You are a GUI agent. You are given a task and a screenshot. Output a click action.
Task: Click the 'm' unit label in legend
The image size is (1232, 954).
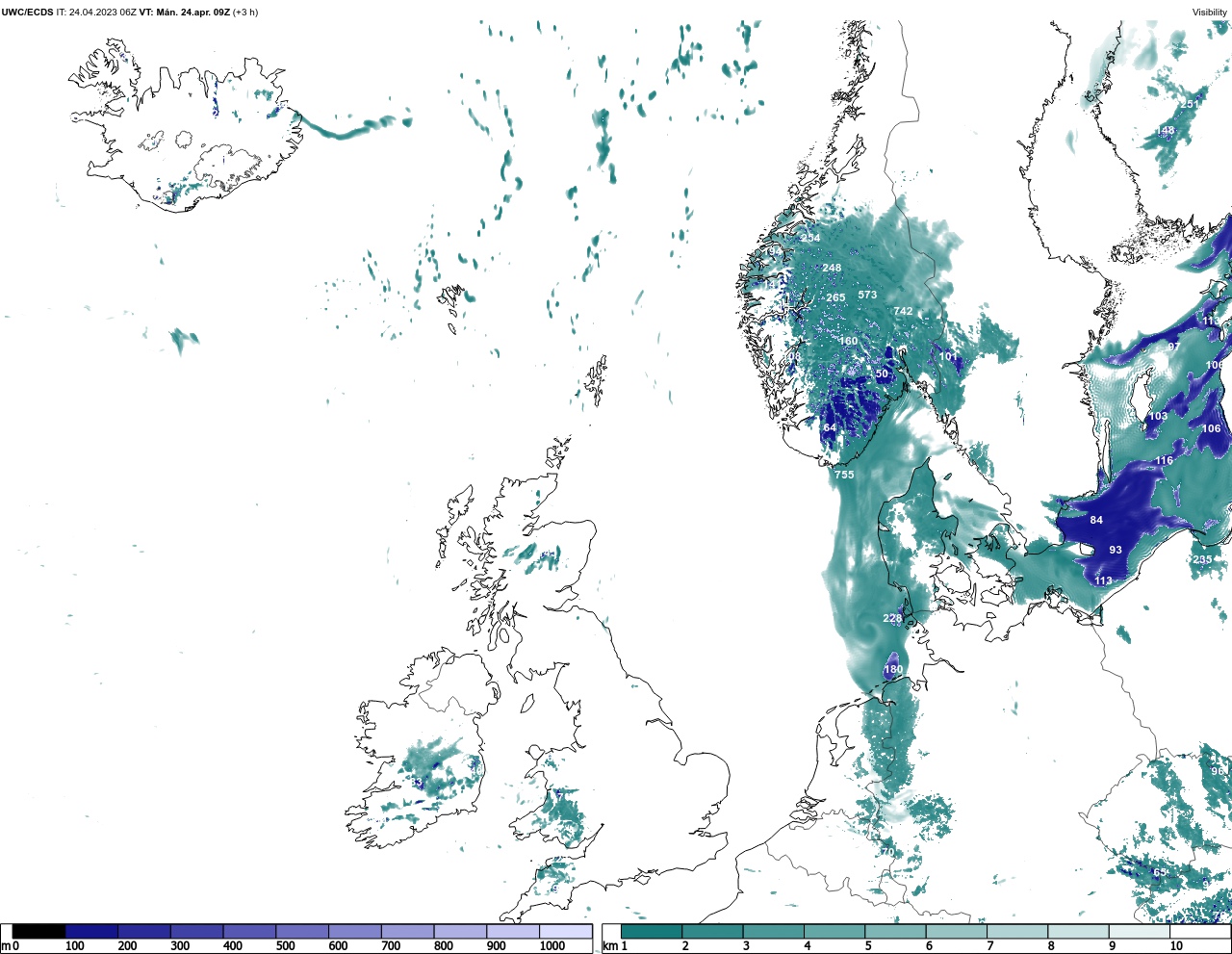coord(6,946)
